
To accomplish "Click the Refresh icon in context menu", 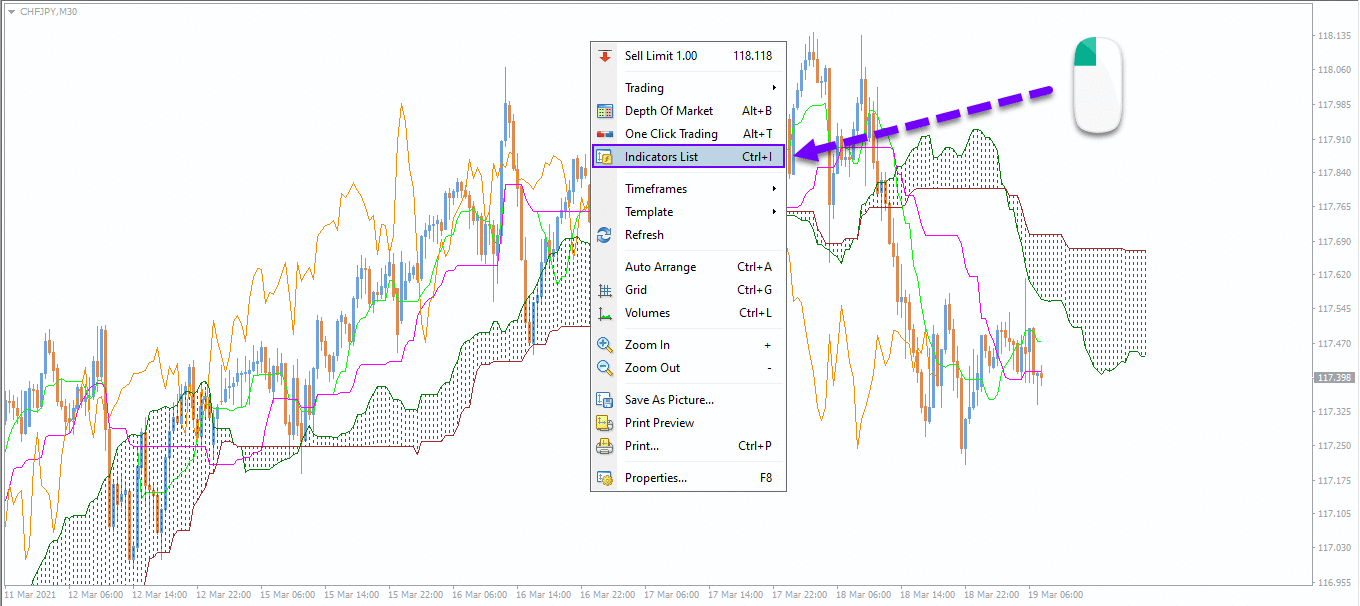I will tap(604, 235).
